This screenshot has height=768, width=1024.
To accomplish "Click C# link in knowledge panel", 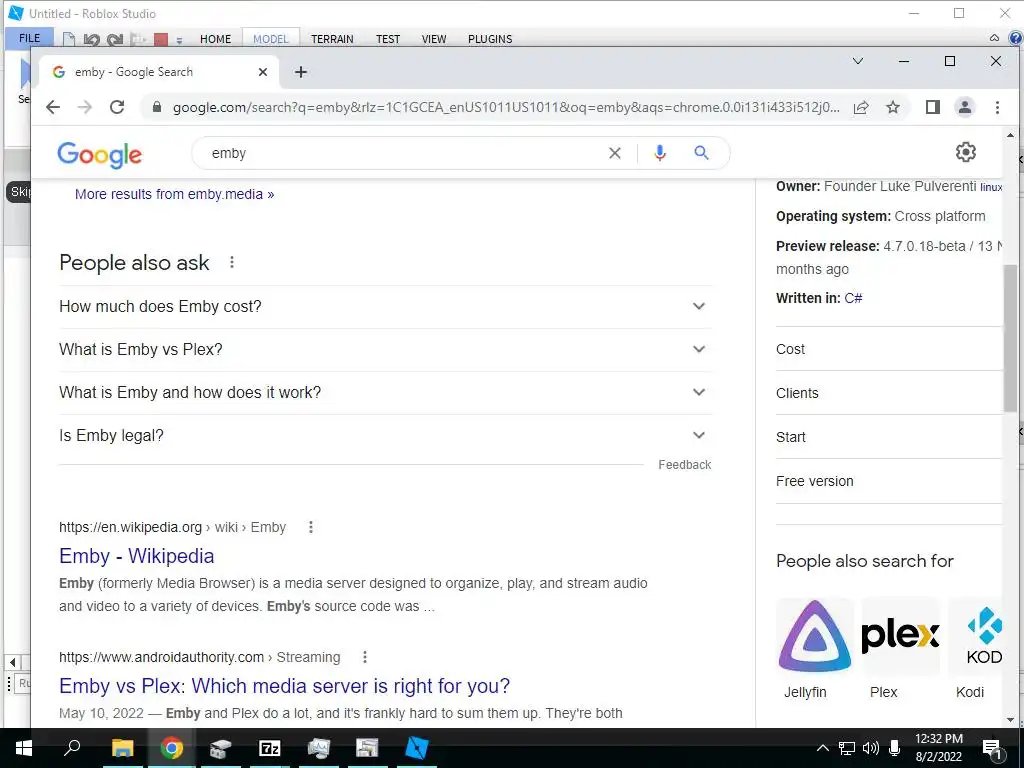I will 853,298.
